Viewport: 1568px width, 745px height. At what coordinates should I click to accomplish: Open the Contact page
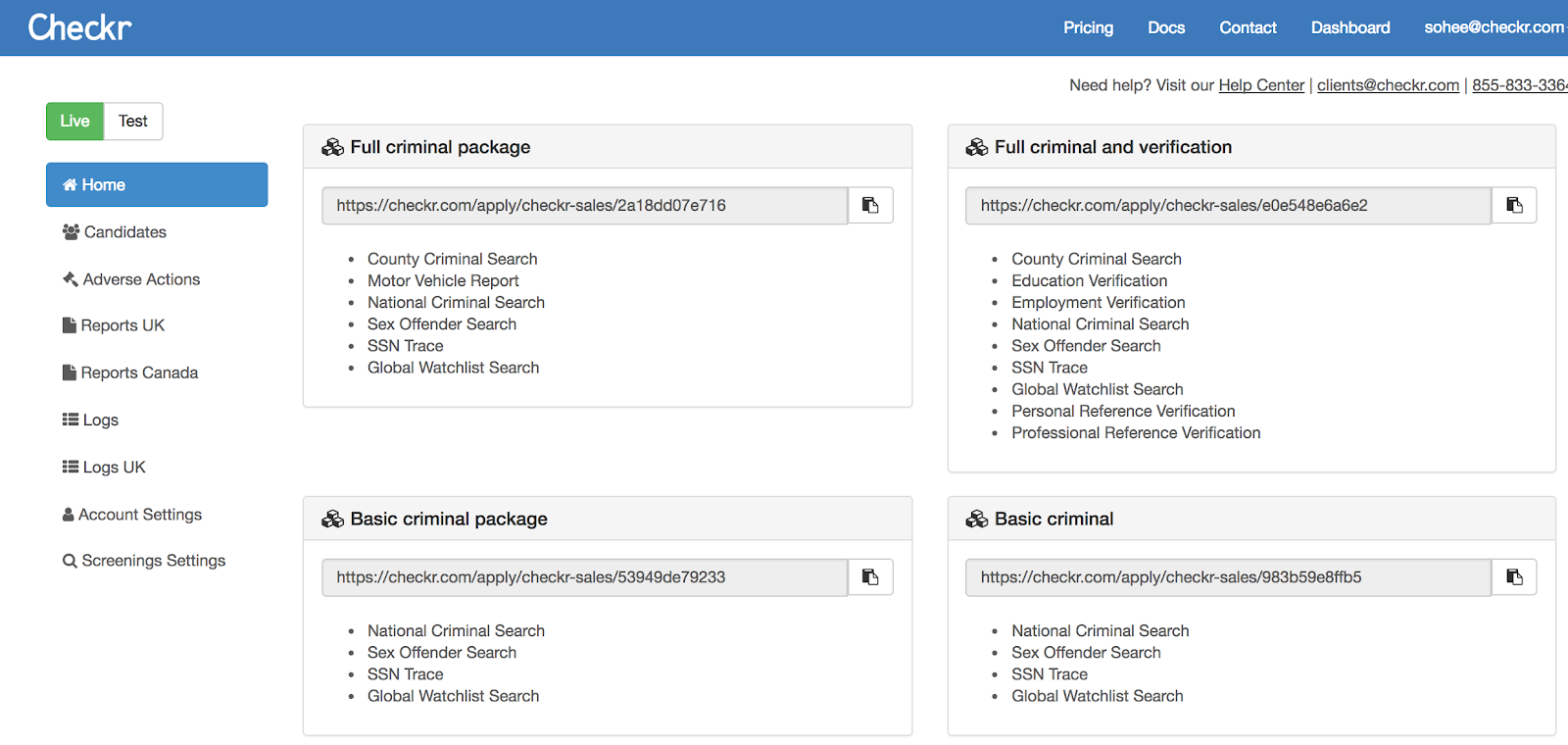[1248, 27]
